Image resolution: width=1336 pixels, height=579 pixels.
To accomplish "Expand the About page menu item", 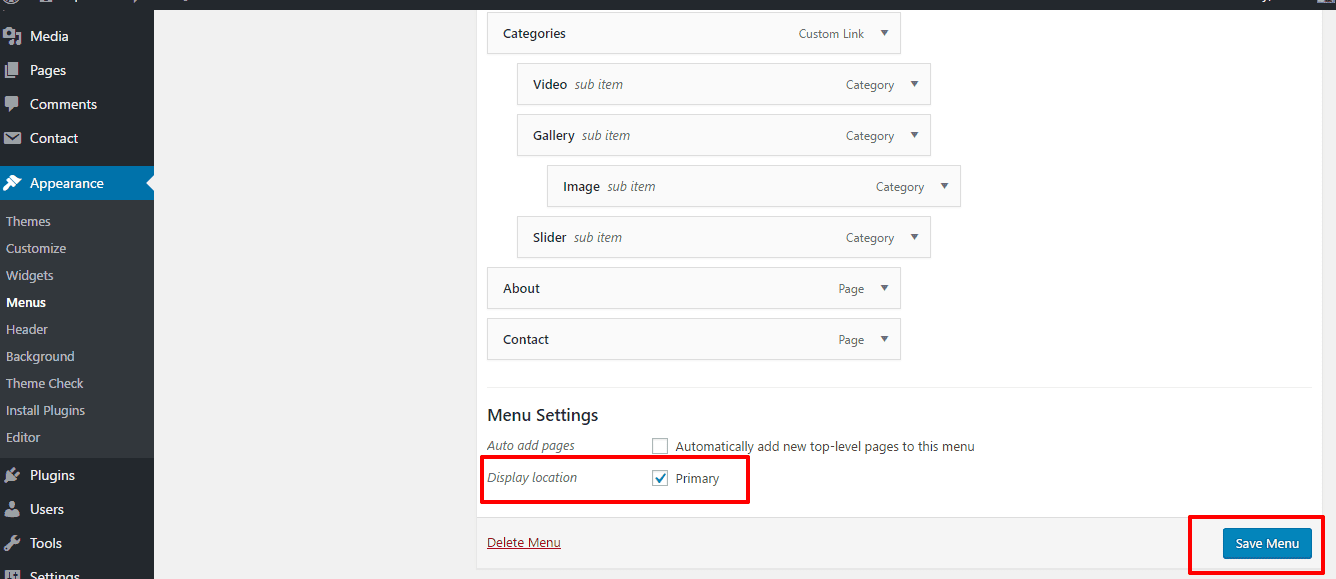I will pyautogui.click(x=884, y=288).
